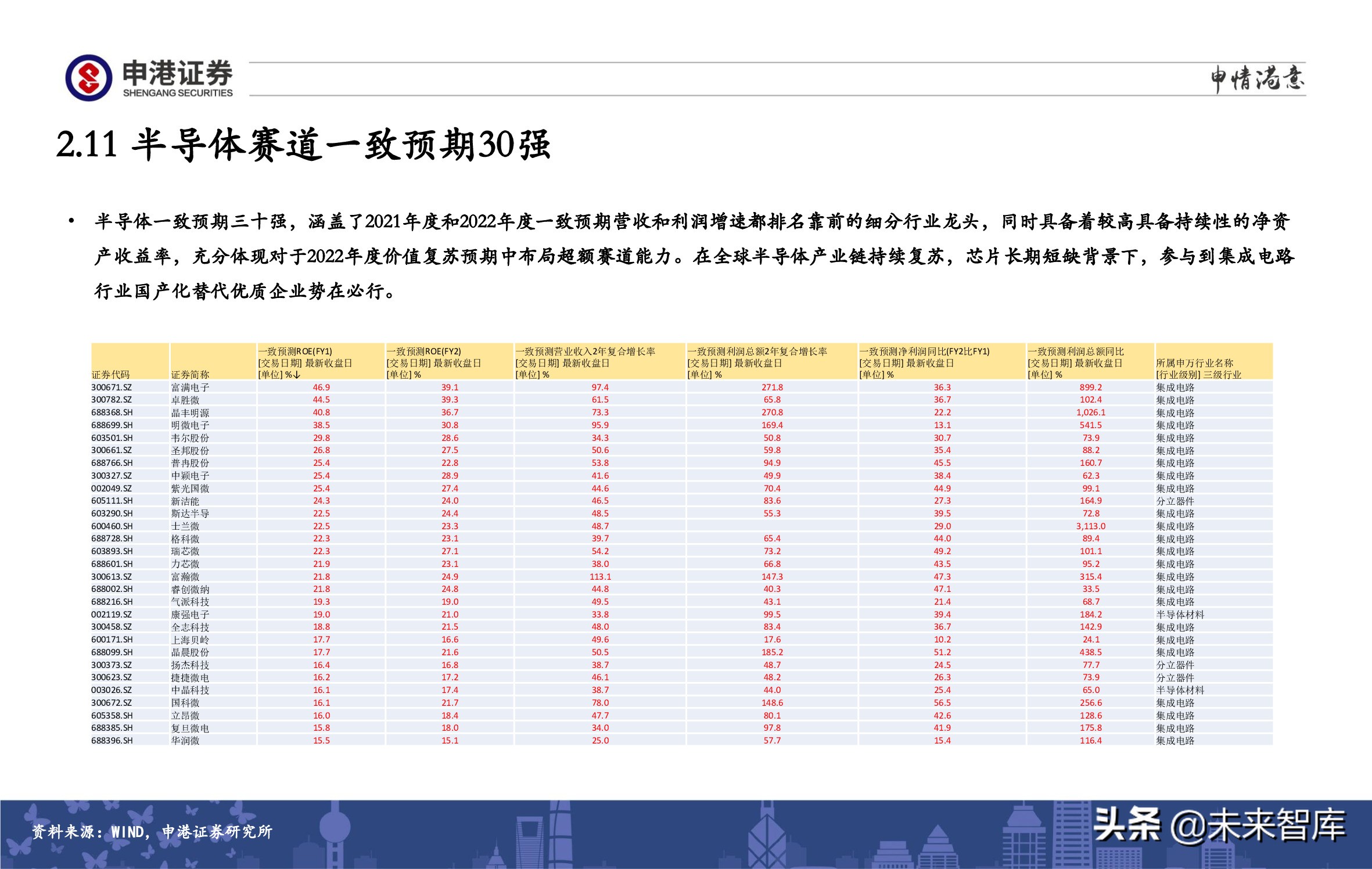Select stock code 300671.SZ

coord(112,387)
